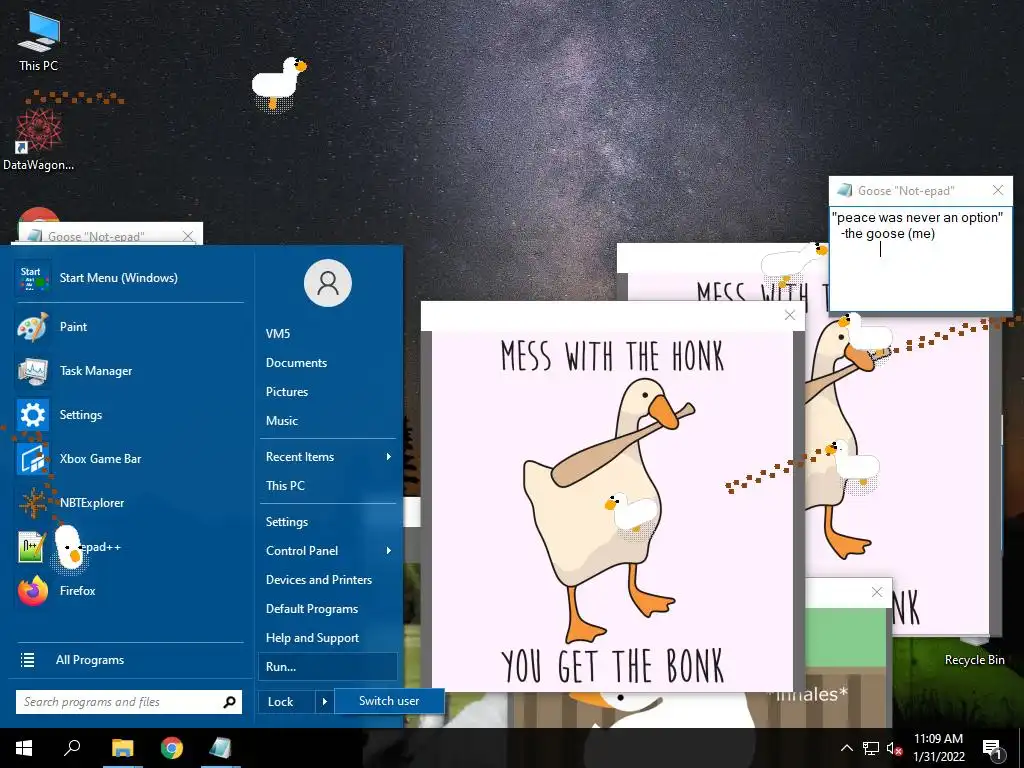Viewport: 1024px width, 768px height.
Task: Show hidden system tray icons
Action: 846,748
